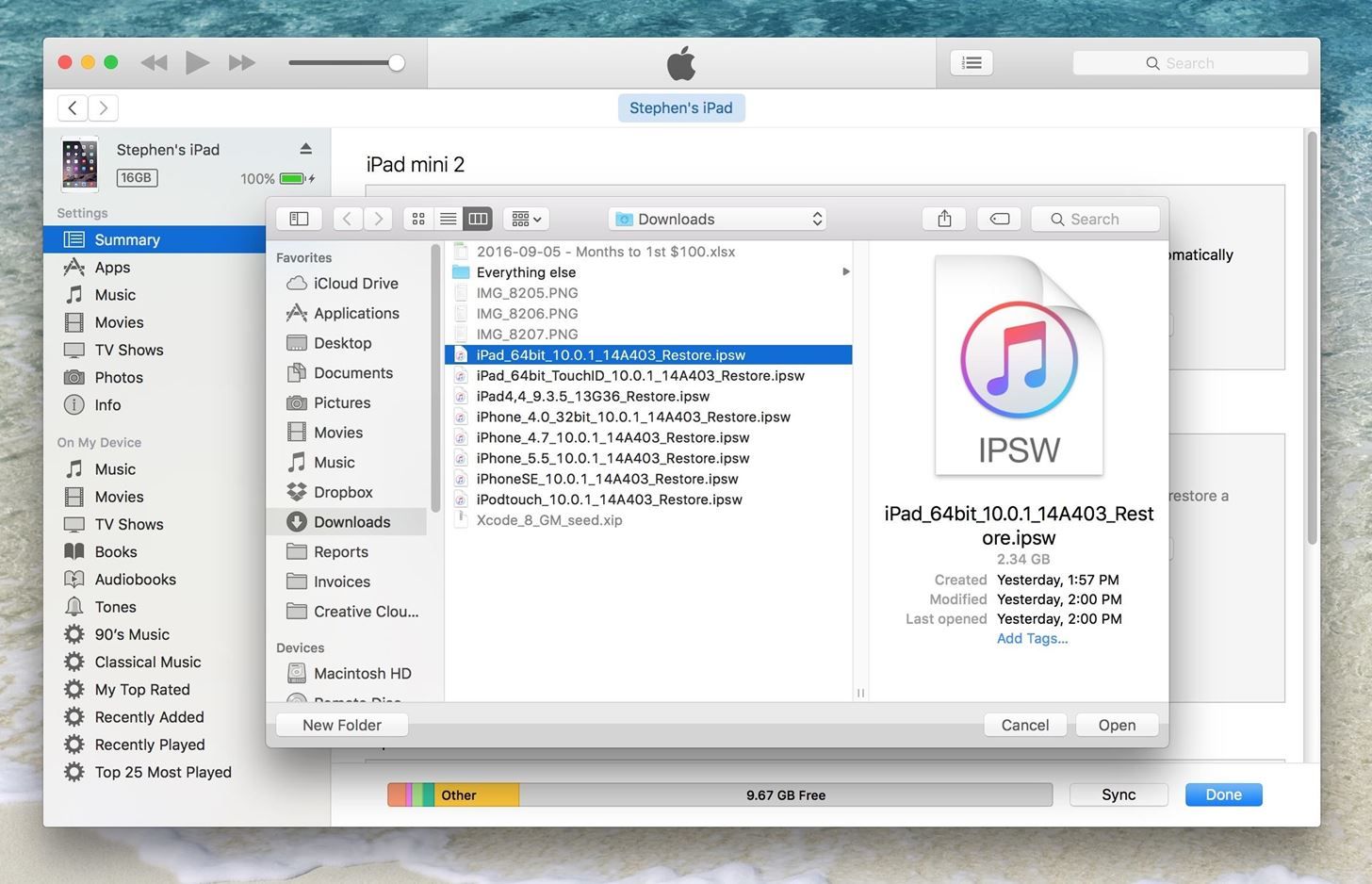Select the Photos section in the device sidebar
The height and width of the screenshot is (884, 1372).
[x=119, y=377]
